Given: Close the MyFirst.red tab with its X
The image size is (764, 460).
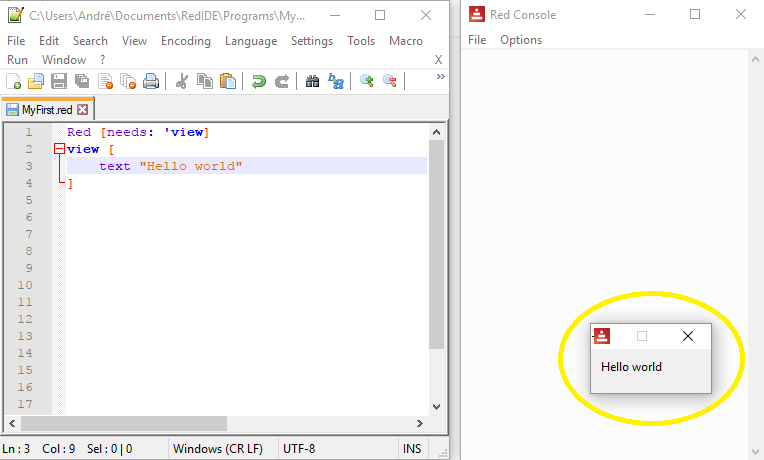Looking at the screenshot, I should click(x=83, y=110).
